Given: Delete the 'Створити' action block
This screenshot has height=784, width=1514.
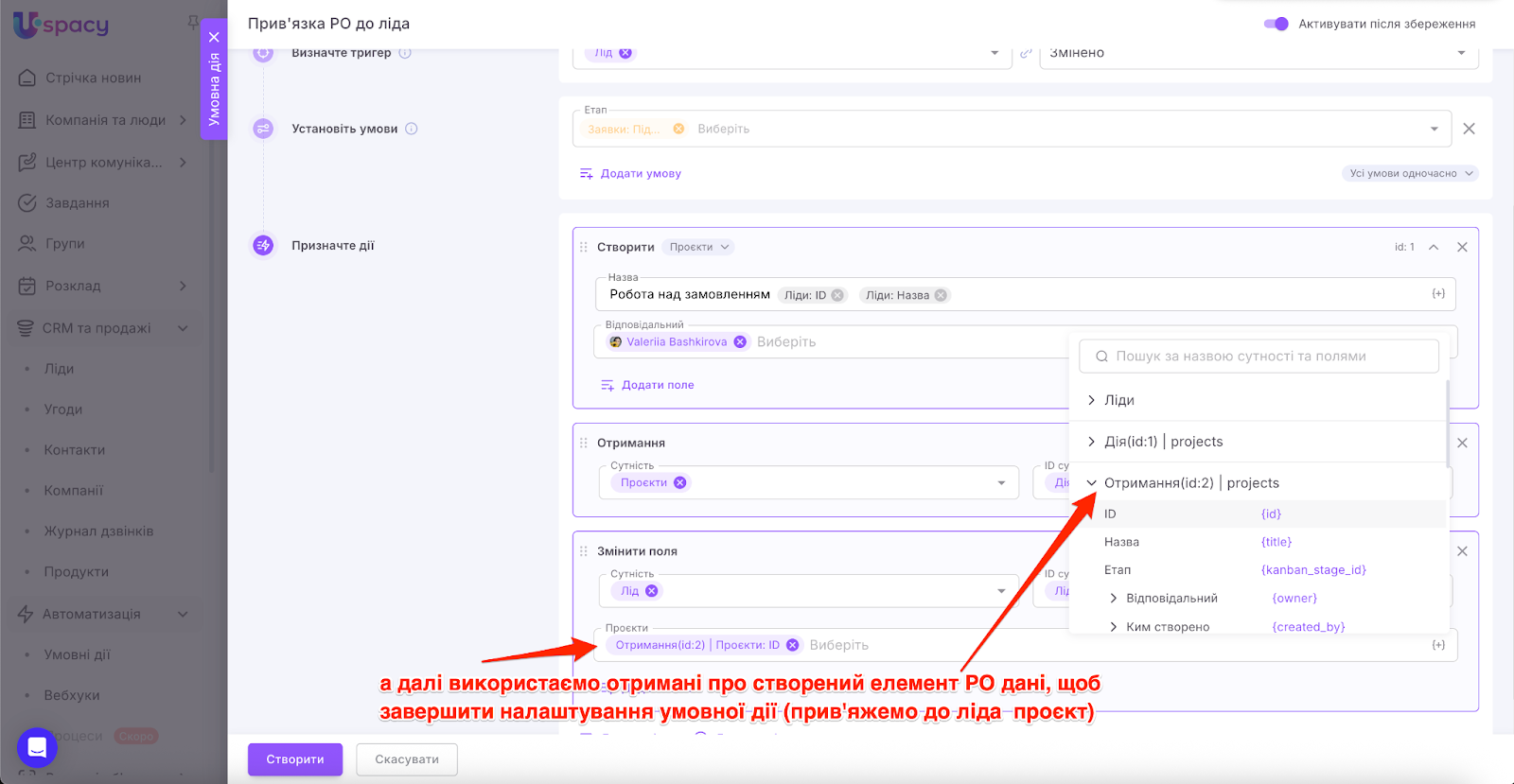Looking at the screenshot, I should click(x=1462, y=247).
